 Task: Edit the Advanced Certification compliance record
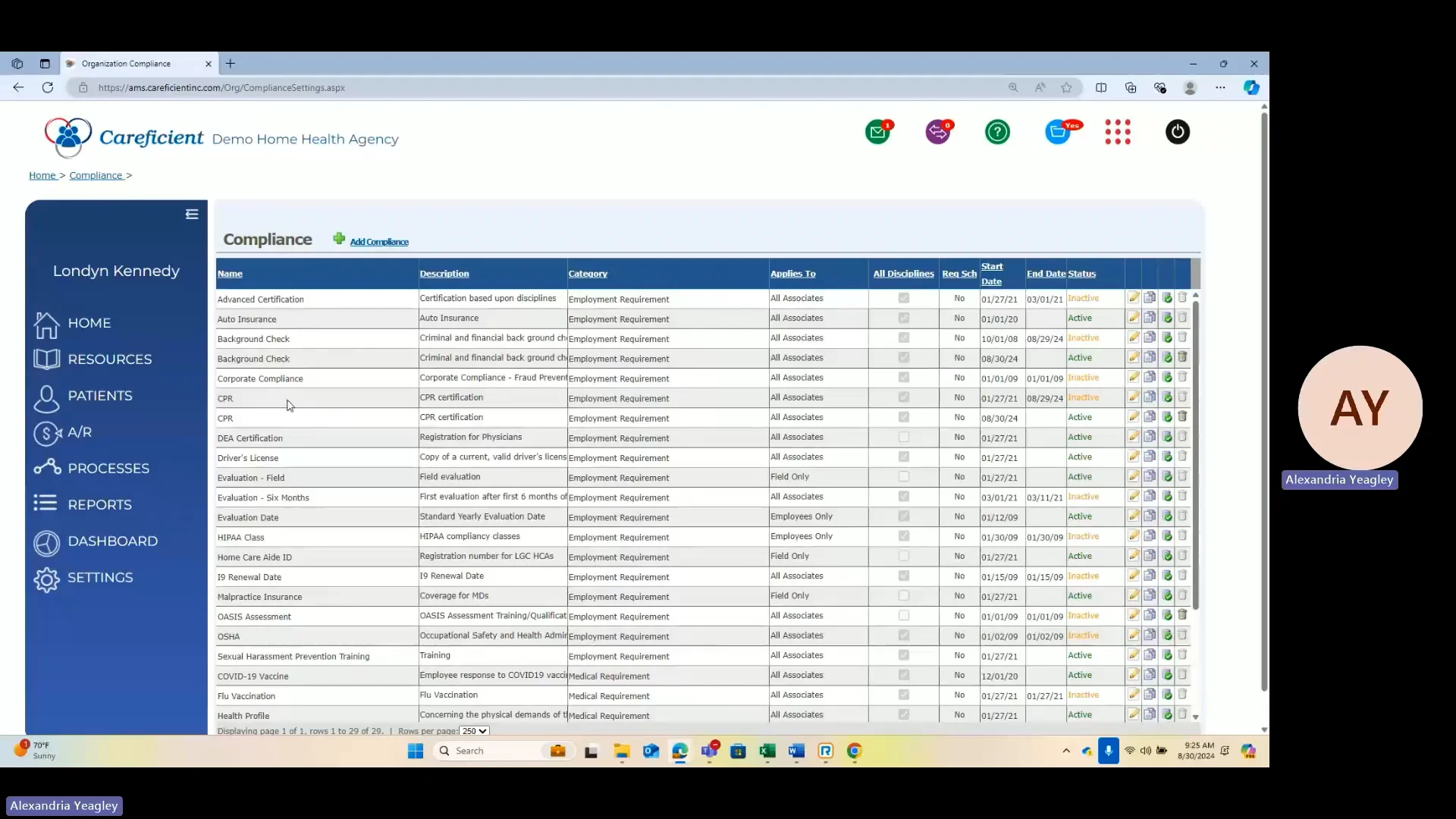(x=1133, y=297)
